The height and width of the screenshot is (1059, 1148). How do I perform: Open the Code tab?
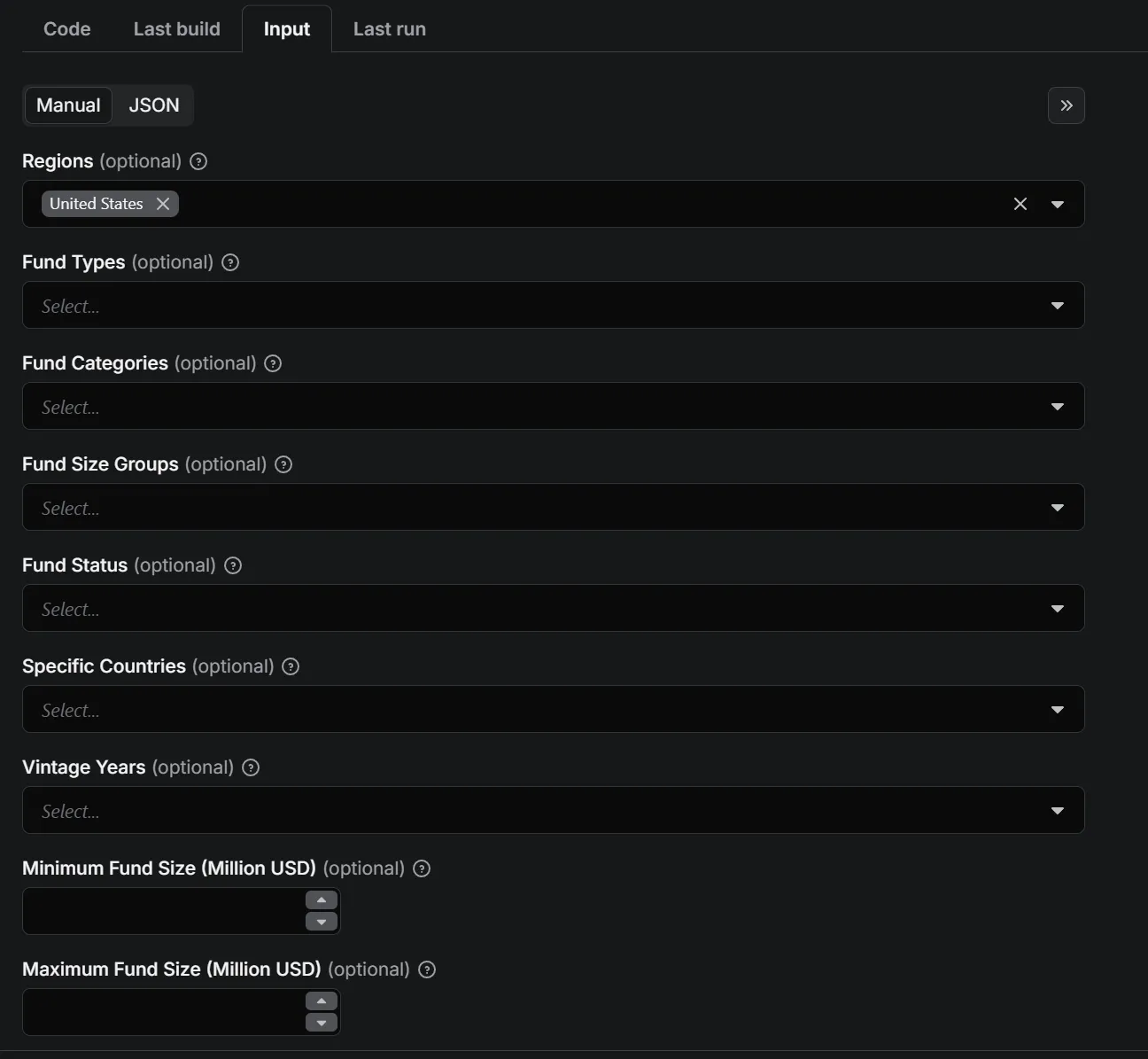click(67, 28)
